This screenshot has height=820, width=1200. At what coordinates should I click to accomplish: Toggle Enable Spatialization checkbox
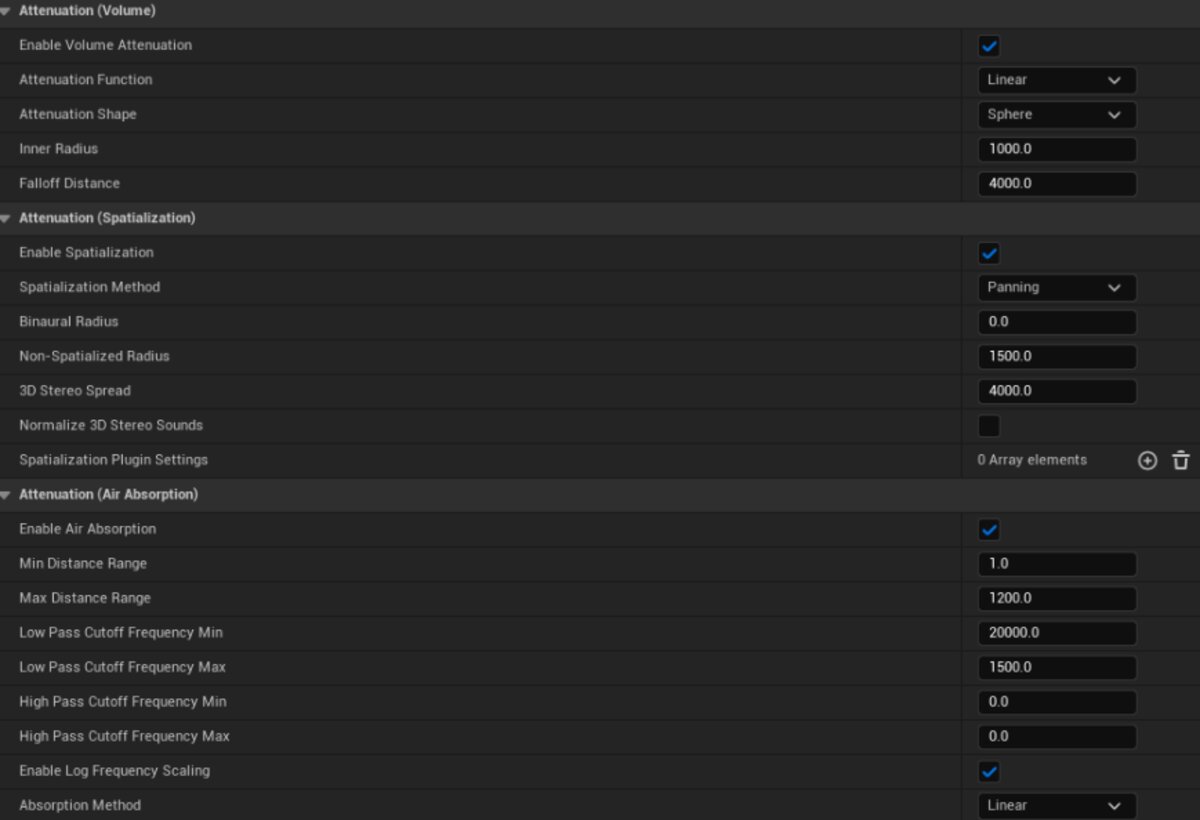coord(989,253)
